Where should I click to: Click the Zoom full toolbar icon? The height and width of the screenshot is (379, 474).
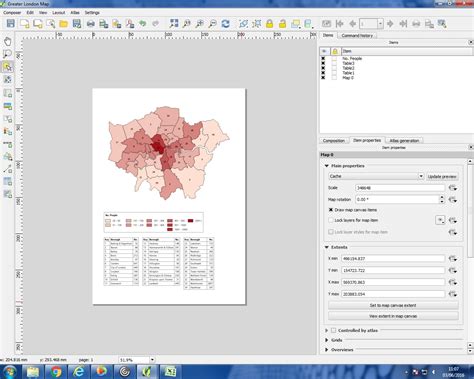click(x=174, y=24)
